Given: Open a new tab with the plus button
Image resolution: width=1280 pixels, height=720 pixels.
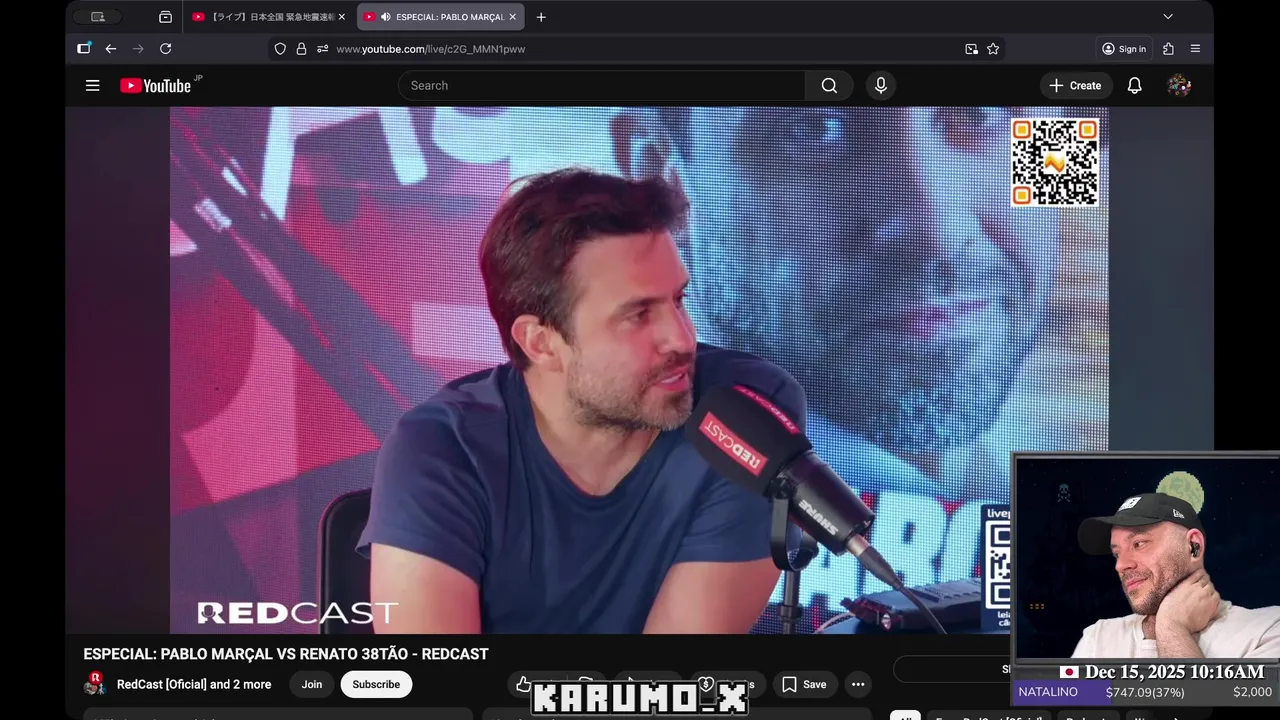Looking at the screenshot, I should click(541, 17).
